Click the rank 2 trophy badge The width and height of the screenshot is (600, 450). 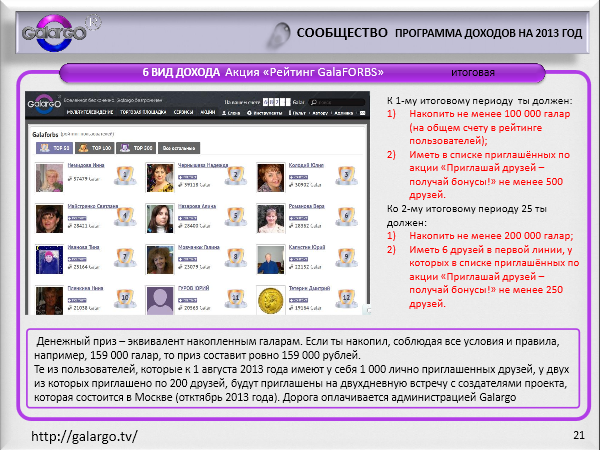click(236, 176)
